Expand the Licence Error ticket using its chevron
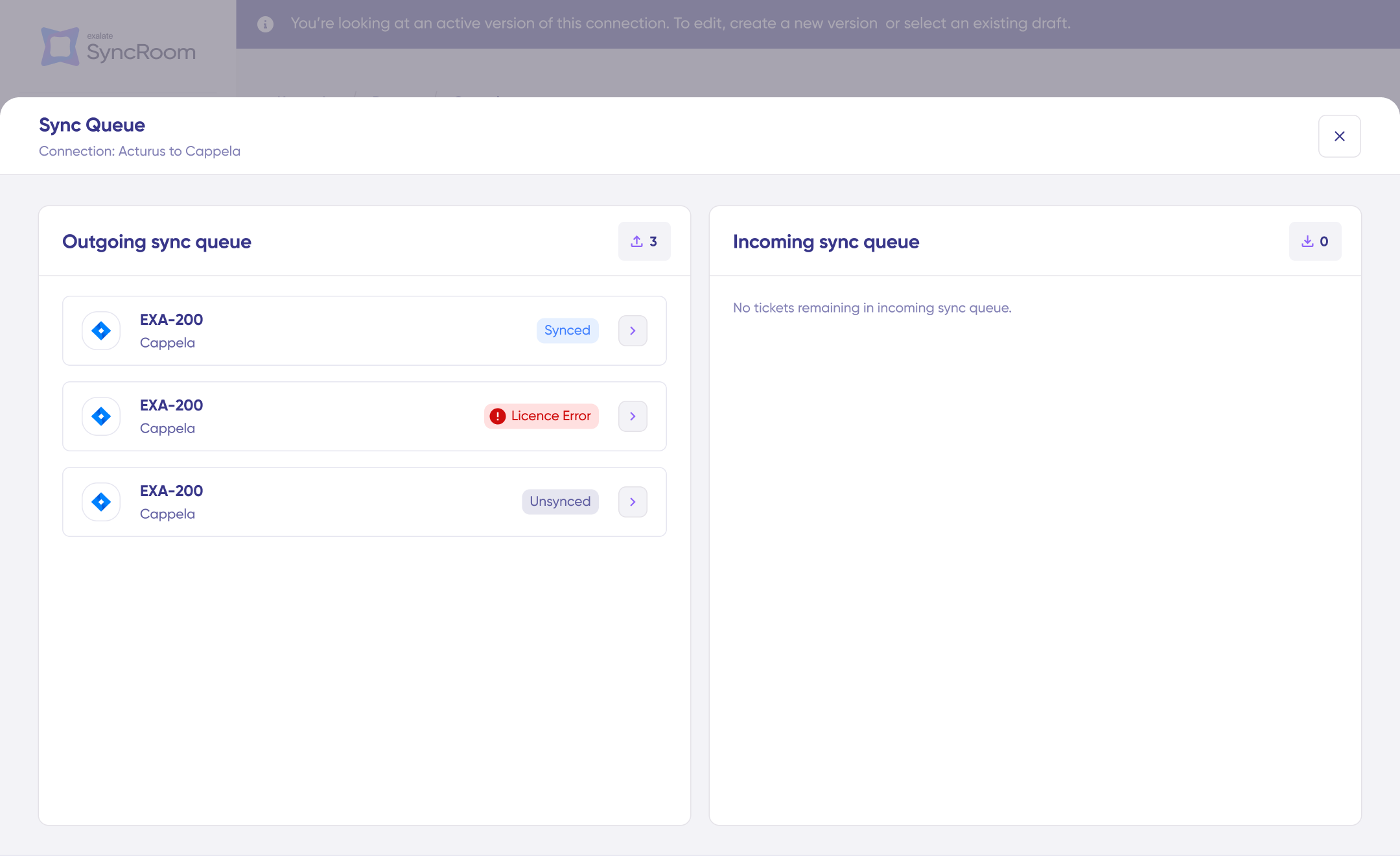The width and height of the screenshot is (1400, 856). coord(633,416)
